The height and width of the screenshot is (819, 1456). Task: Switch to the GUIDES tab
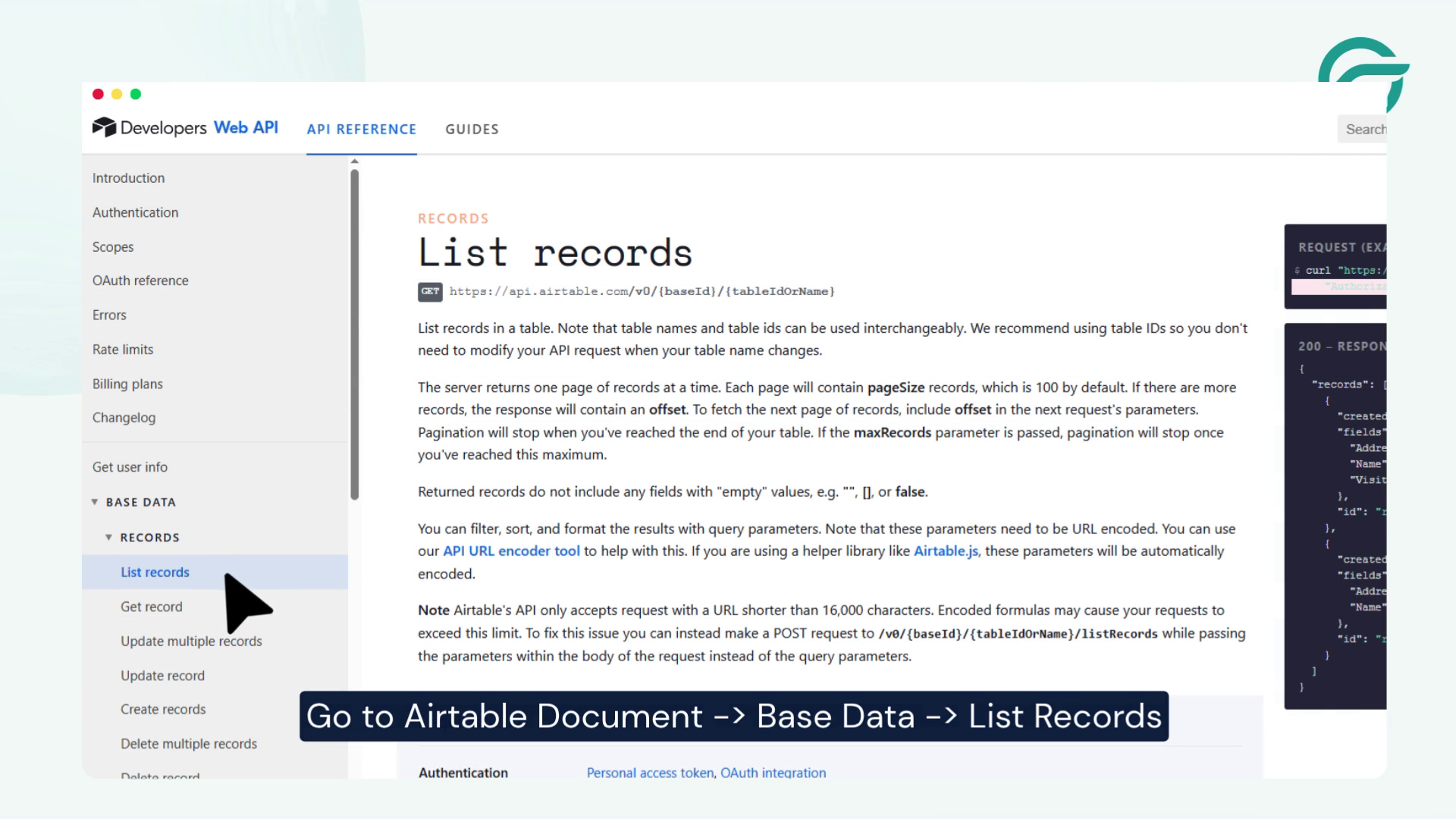472,129
